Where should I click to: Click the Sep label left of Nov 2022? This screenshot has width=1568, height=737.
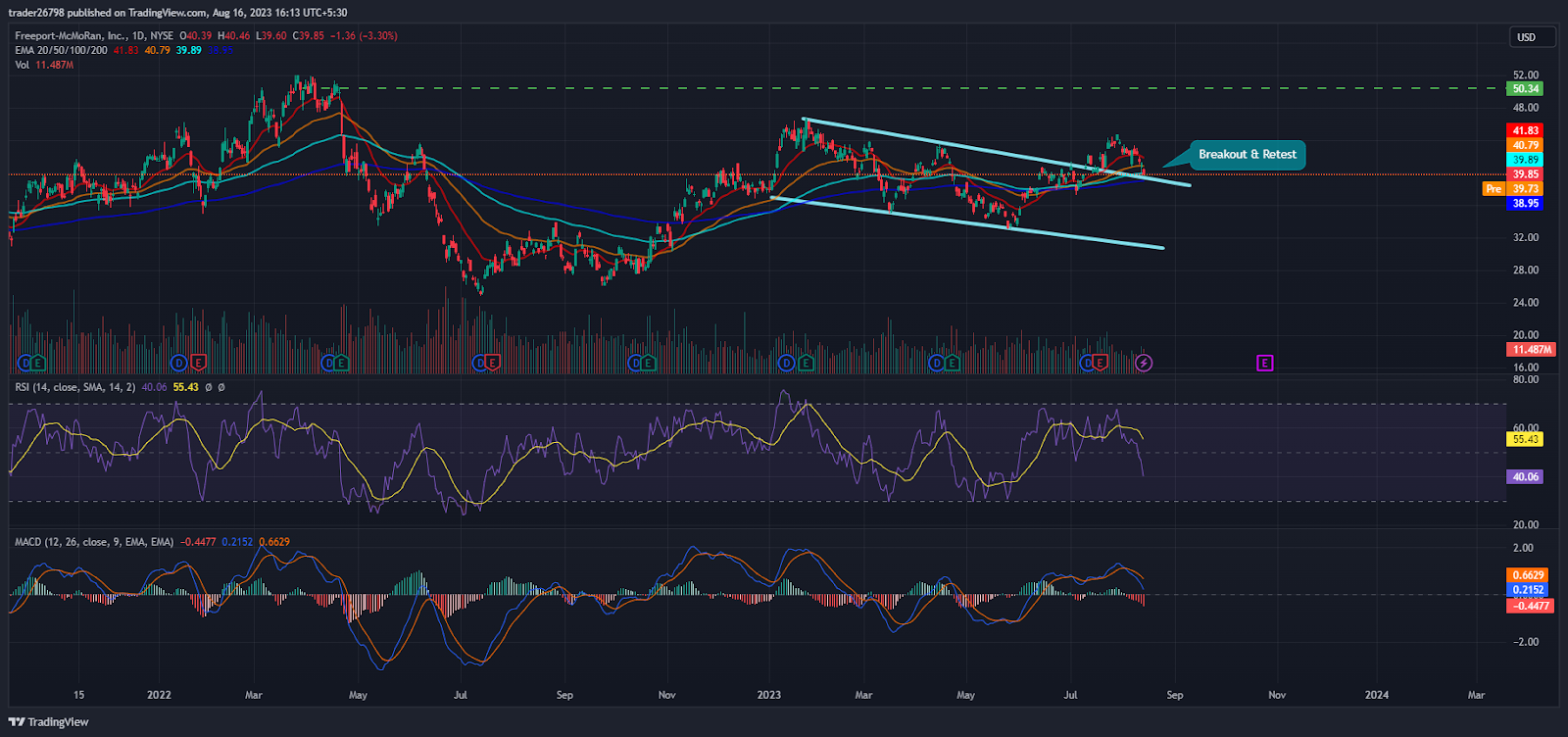(564, 695)
